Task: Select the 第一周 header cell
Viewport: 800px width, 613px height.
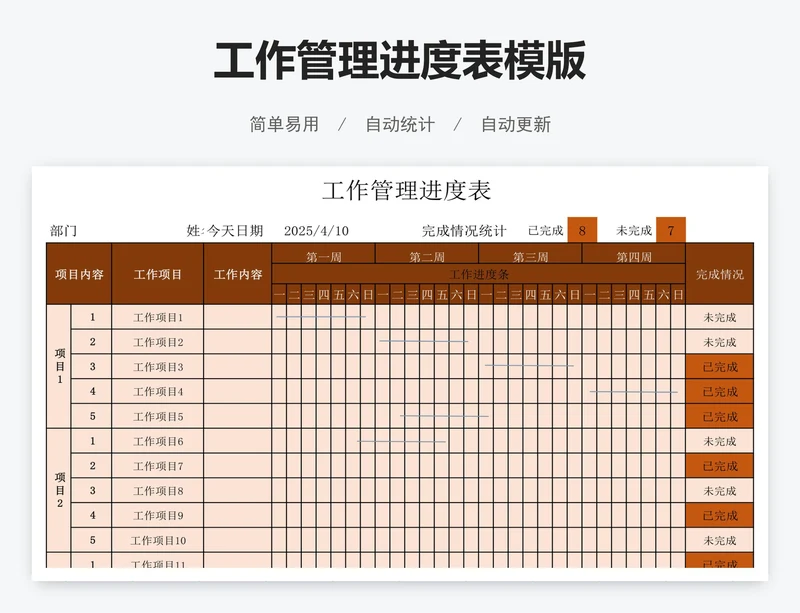Action: [x=323, y=254]
